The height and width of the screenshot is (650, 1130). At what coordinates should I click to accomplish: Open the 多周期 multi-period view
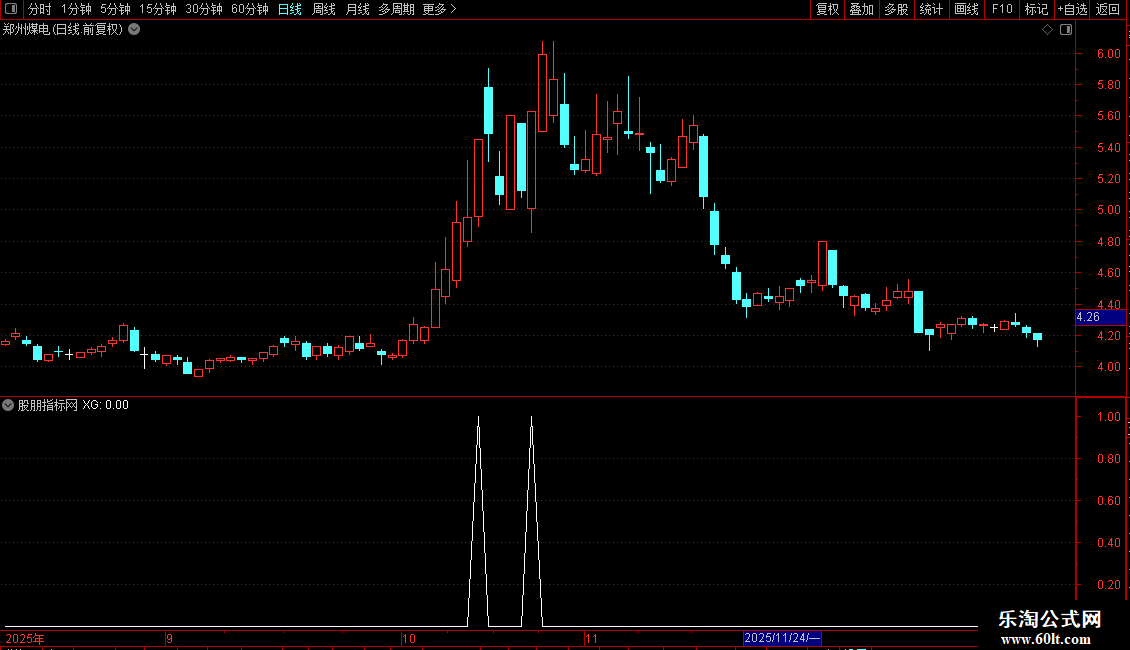396,9
